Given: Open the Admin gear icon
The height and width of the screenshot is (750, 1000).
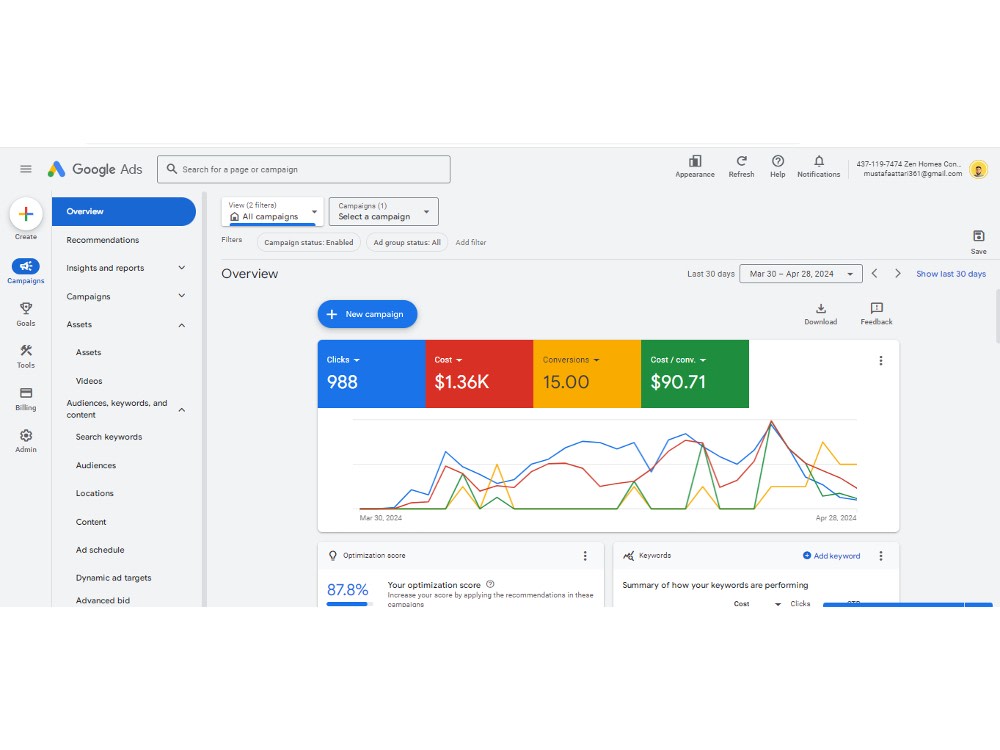Looking at the screenshot, I should point(26,436).
